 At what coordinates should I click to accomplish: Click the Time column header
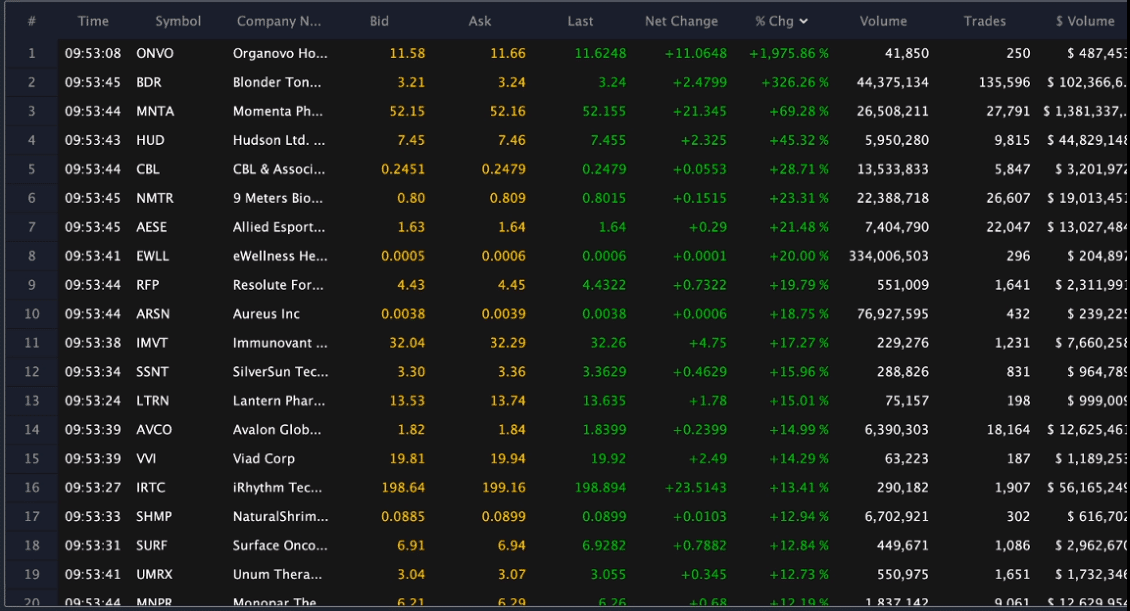tap(93, 22)
